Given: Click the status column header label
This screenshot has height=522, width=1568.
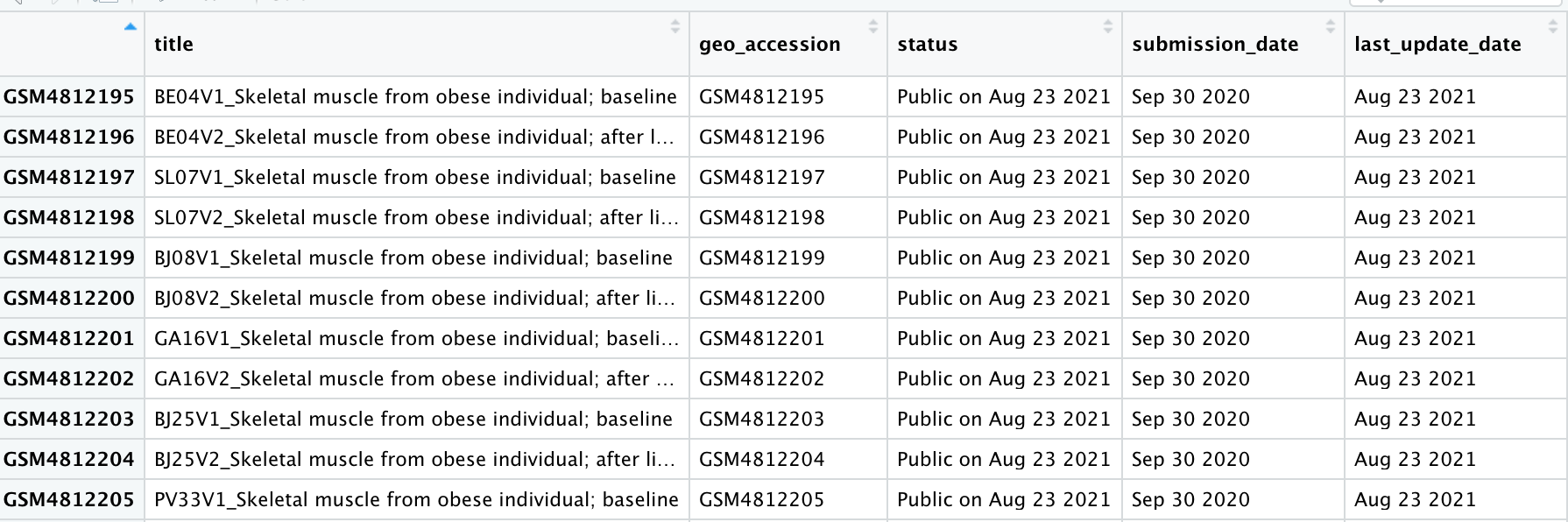Looking at the screenshot, I should [927, 45].
